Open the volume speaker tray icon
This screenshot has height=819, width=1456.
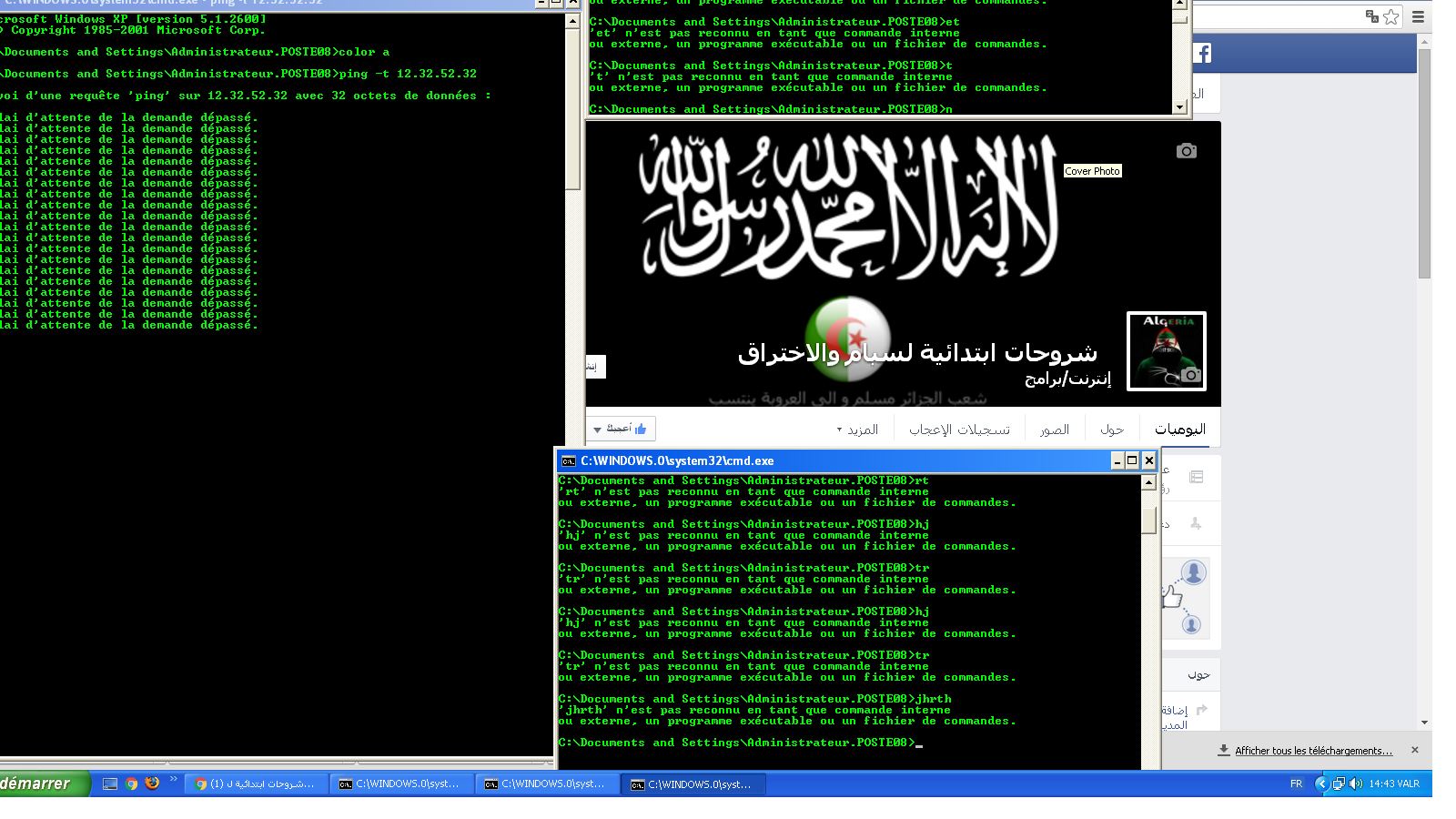click(x=1355, y=784)
